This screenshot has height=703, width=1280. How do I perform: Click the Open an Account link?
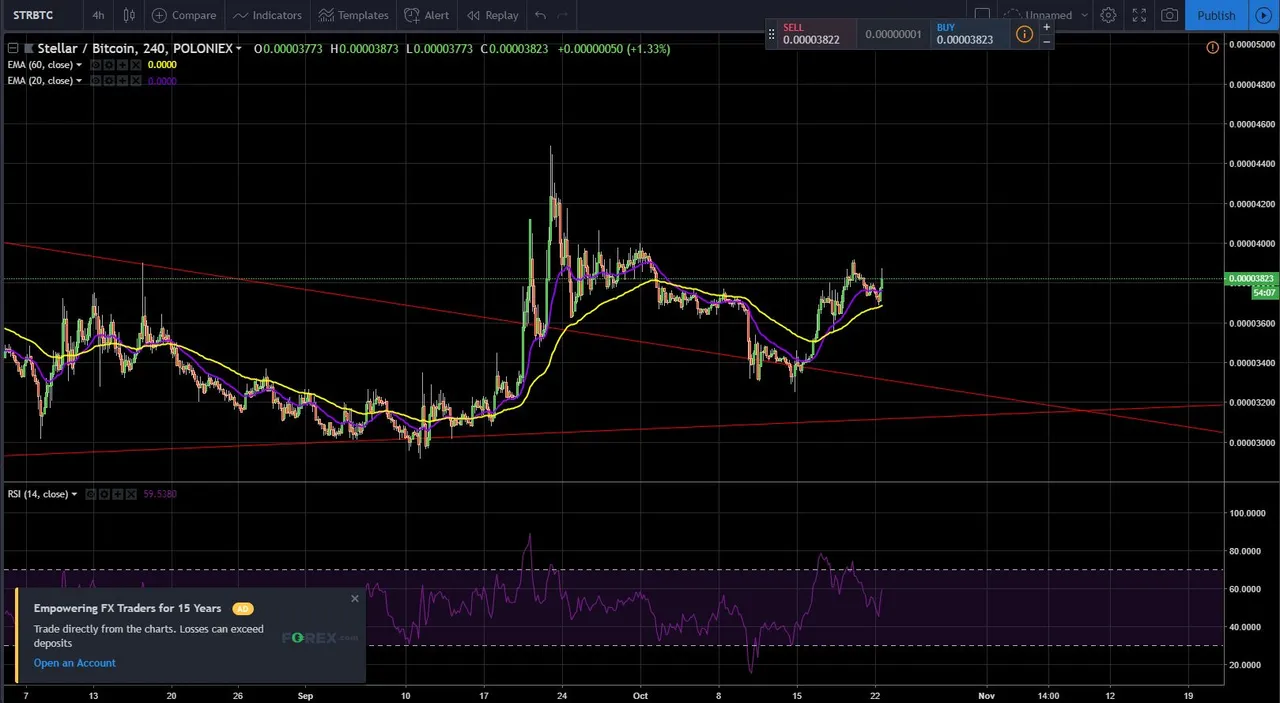(x=75, y=663)
